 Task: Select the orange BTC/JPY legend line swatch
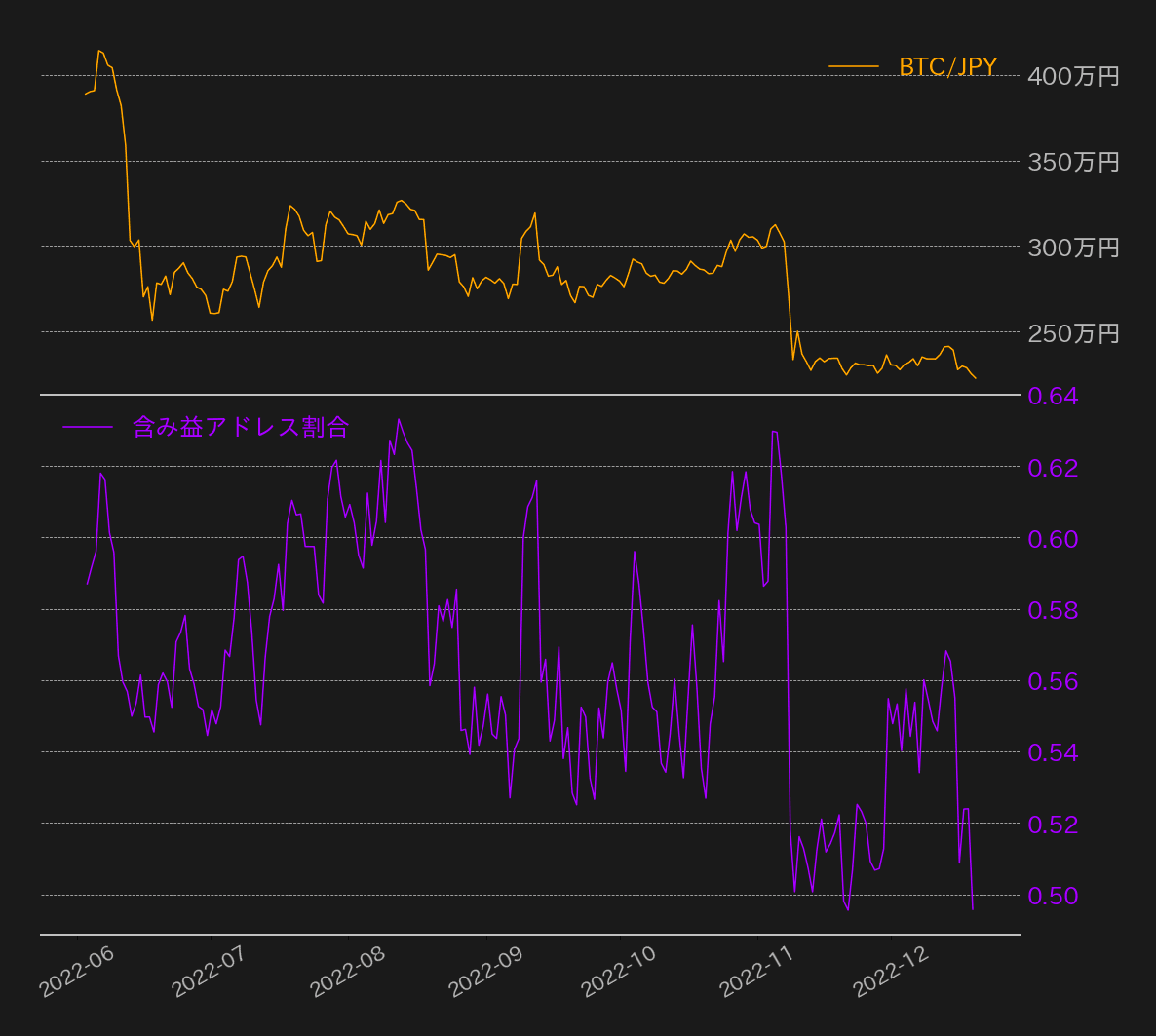point(853,66)
